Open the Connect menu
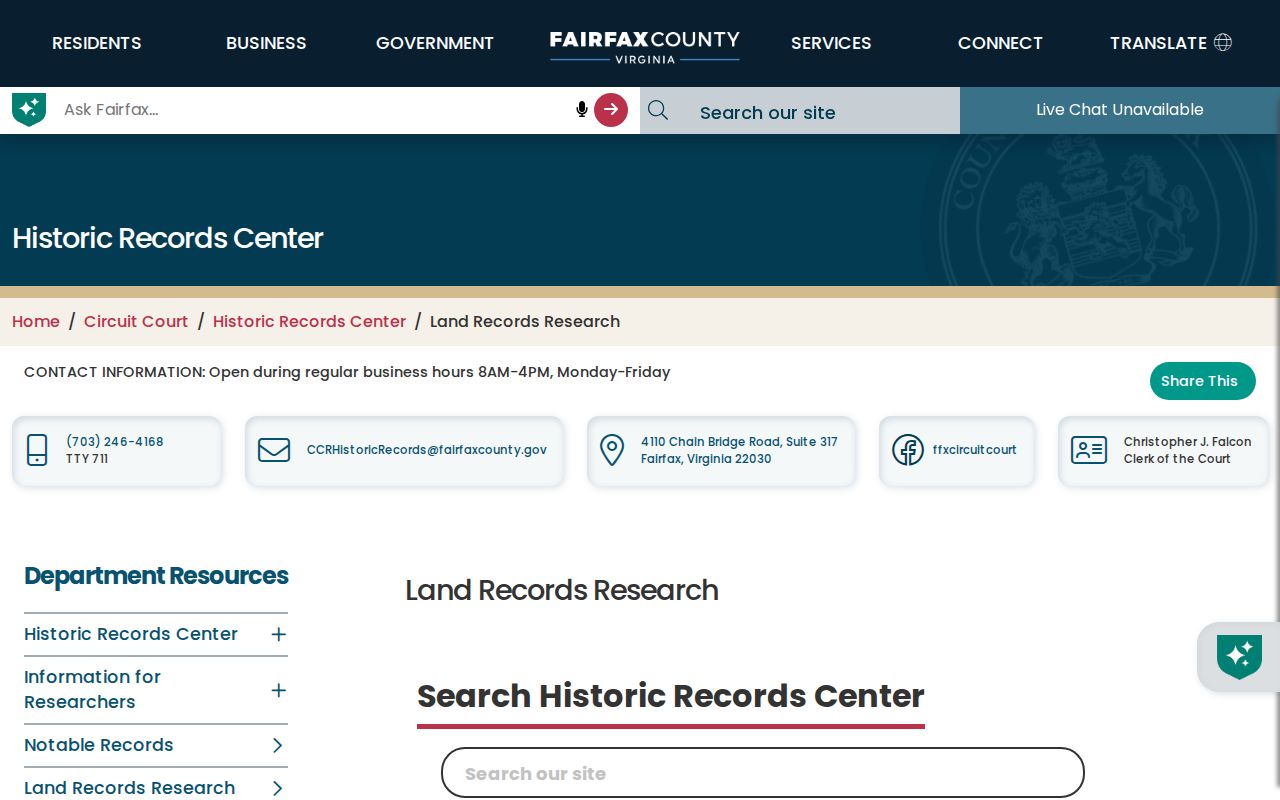The image size is (1280, 800). point(1000,43)
